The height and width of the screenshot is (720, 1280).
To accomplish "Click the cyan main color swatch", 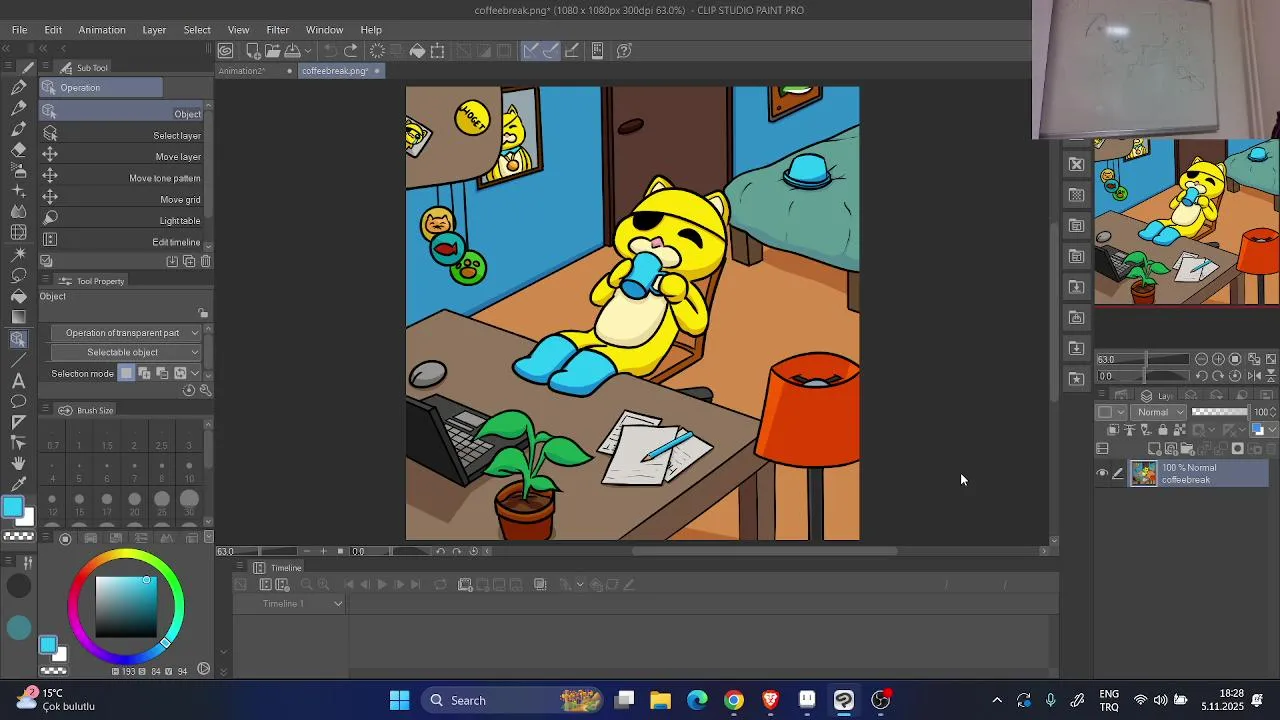I will (x=12, y=508).
